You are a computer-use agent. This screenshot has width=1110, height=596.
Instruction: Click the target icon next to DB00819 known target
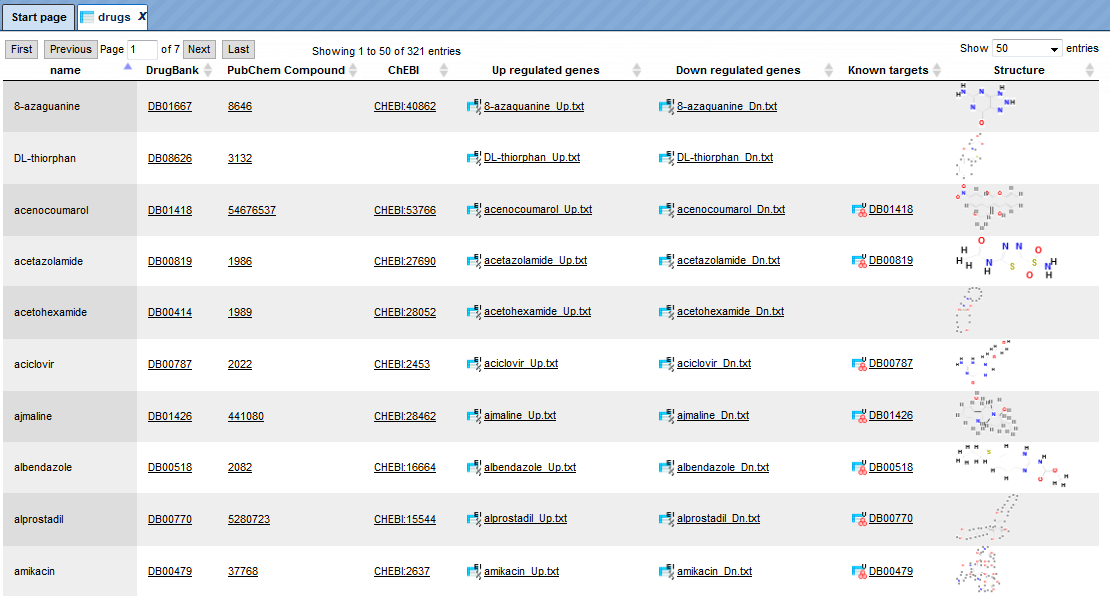point(859,260)
